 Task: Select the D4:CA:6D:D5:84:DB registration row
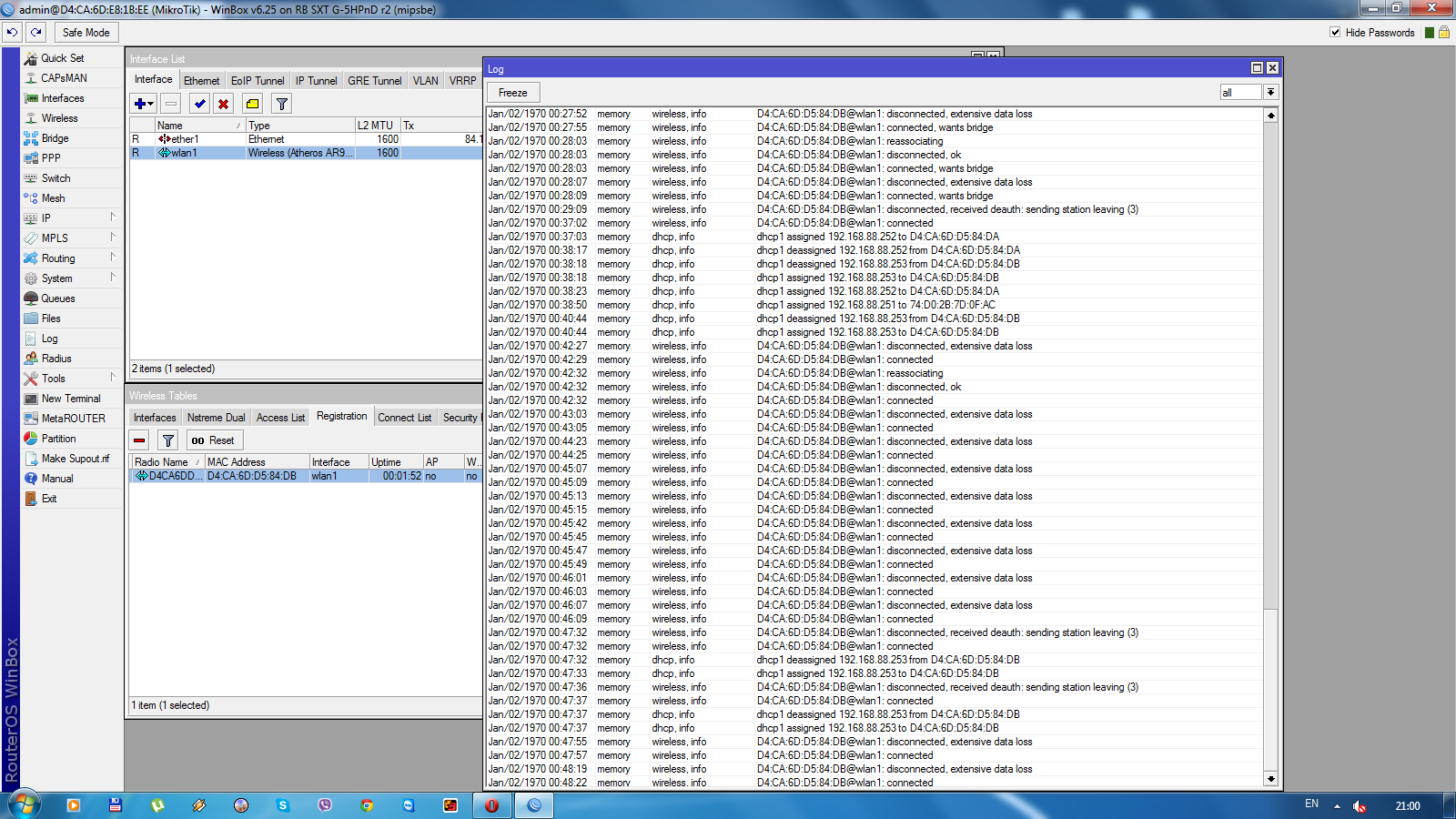point(306,476)
